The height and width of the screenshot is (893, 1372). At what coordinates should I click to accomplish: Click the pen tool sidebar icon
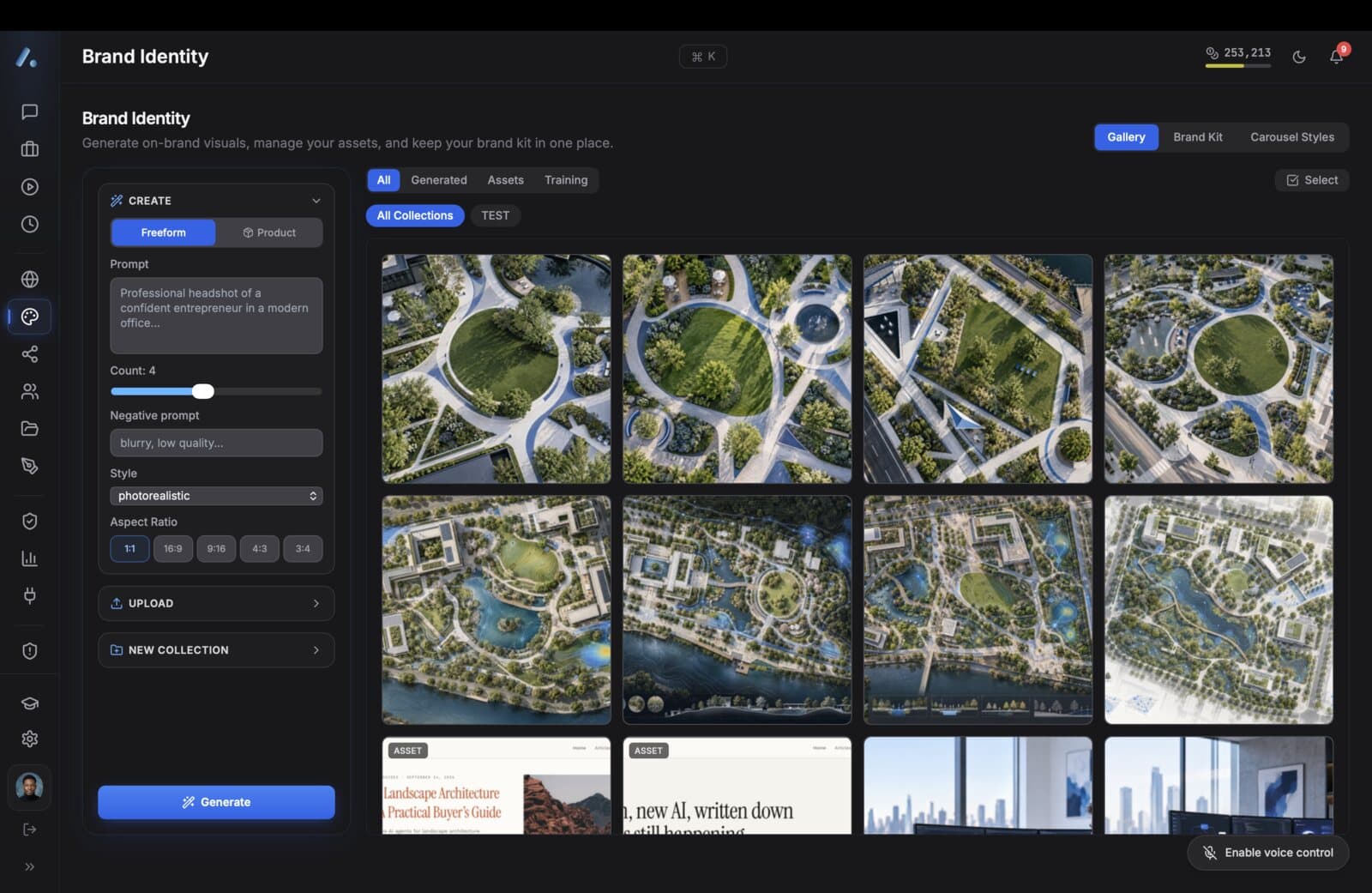(29, 466)
